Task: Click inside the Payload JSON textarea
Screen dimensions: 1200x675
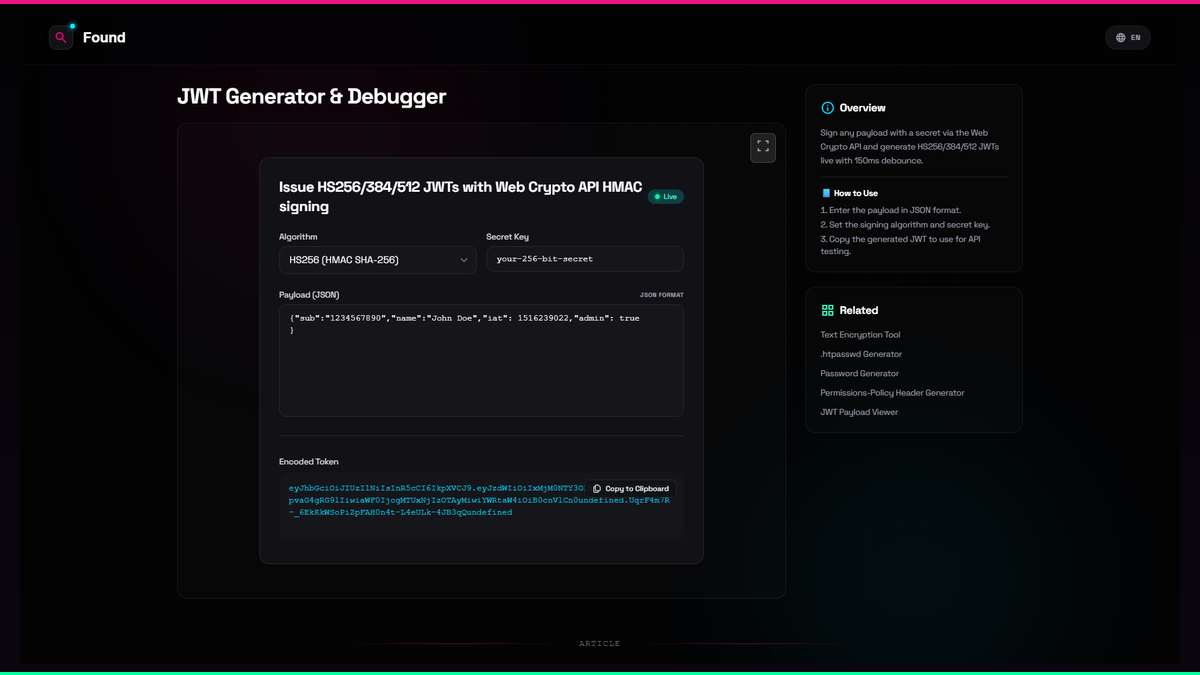Action: point(481,361)
